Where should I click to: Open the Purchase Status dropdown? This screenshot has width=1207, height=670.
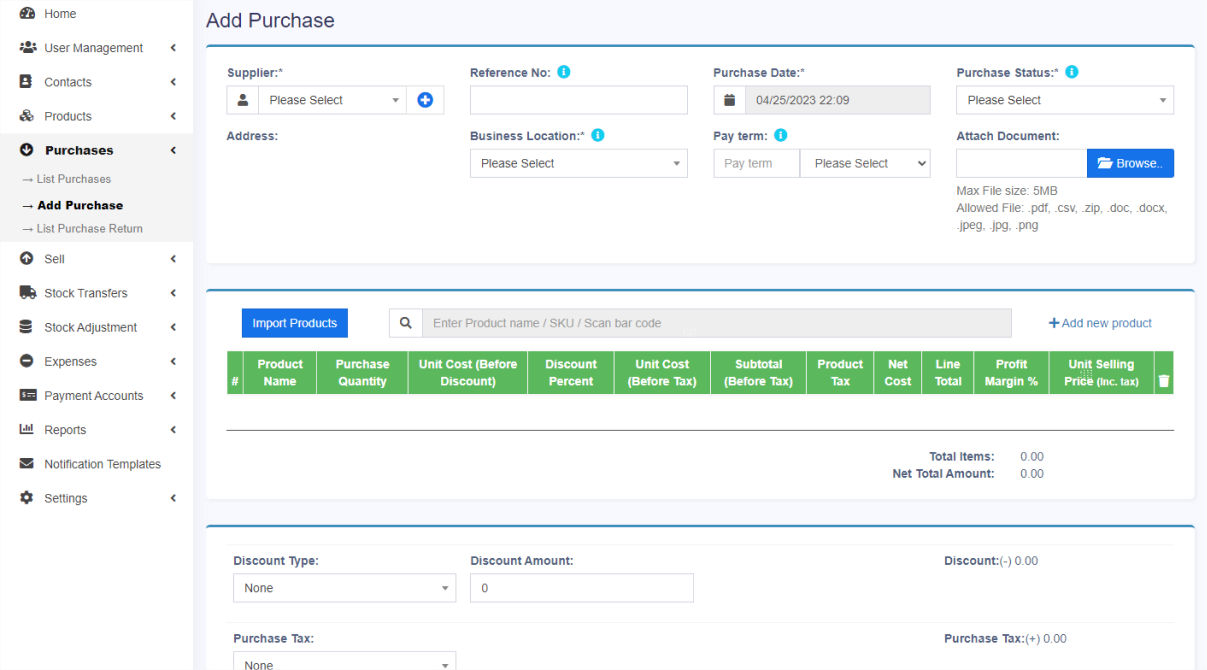click(1064, 100)
